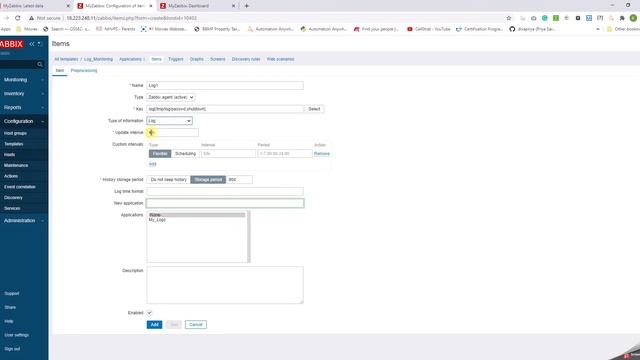The width and height of the screenshot is (640, 360).
Task: Click the Select button beside Key
Action: [314, 109]
